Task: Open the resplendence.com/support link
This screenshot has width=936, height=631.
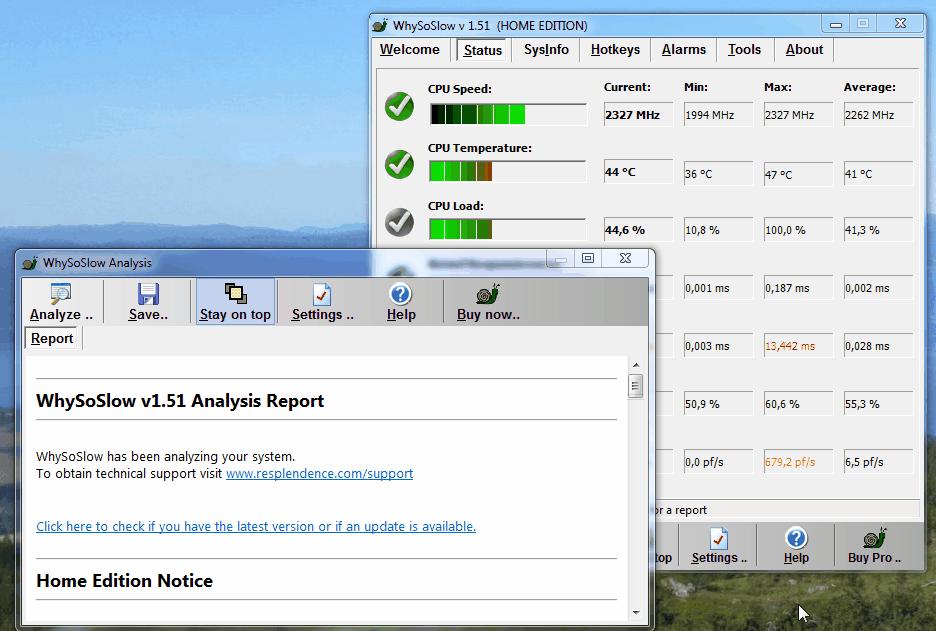Action: pos(319,473)
